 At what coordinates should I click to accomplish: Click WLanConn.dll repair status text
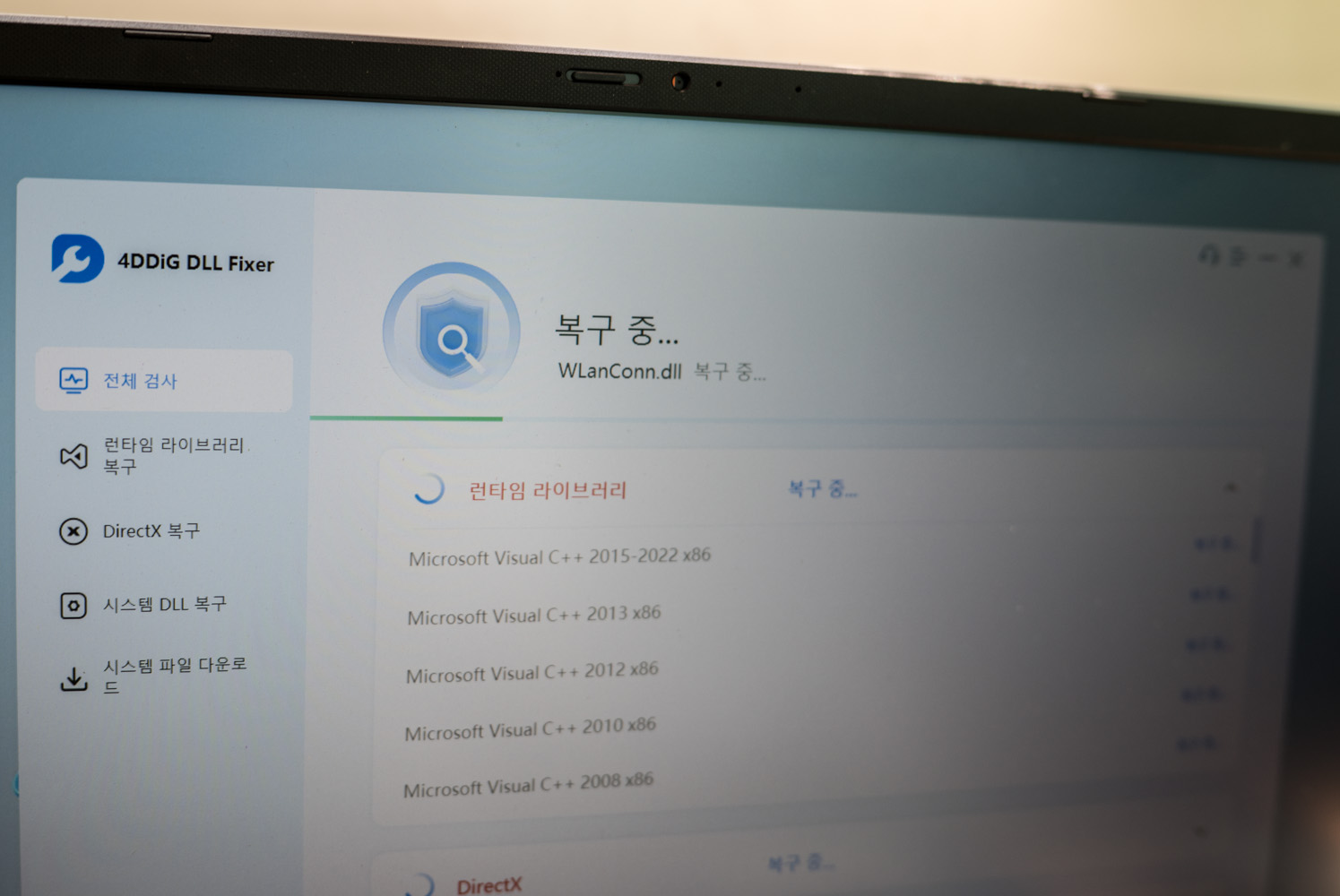(661, 371)
